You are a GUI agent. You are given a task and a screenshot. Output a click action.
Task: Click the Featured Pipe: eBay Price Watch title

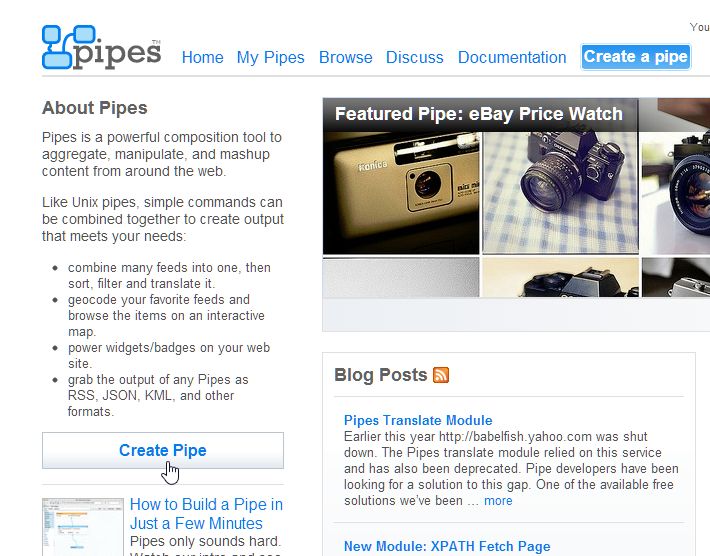[x=479, y=114]
